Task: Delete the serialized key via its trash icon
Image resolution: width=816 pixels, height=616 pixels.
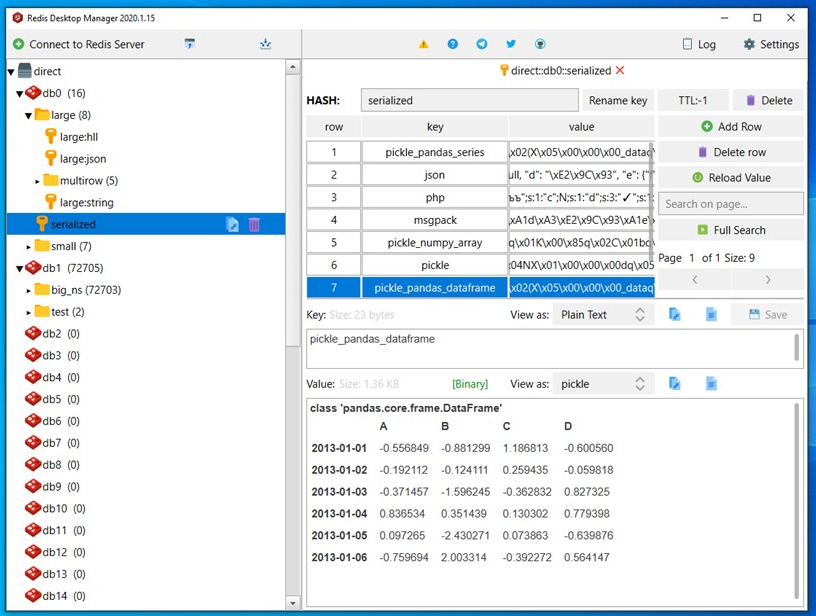Action: pyautogui.click(x=255, y=224)
